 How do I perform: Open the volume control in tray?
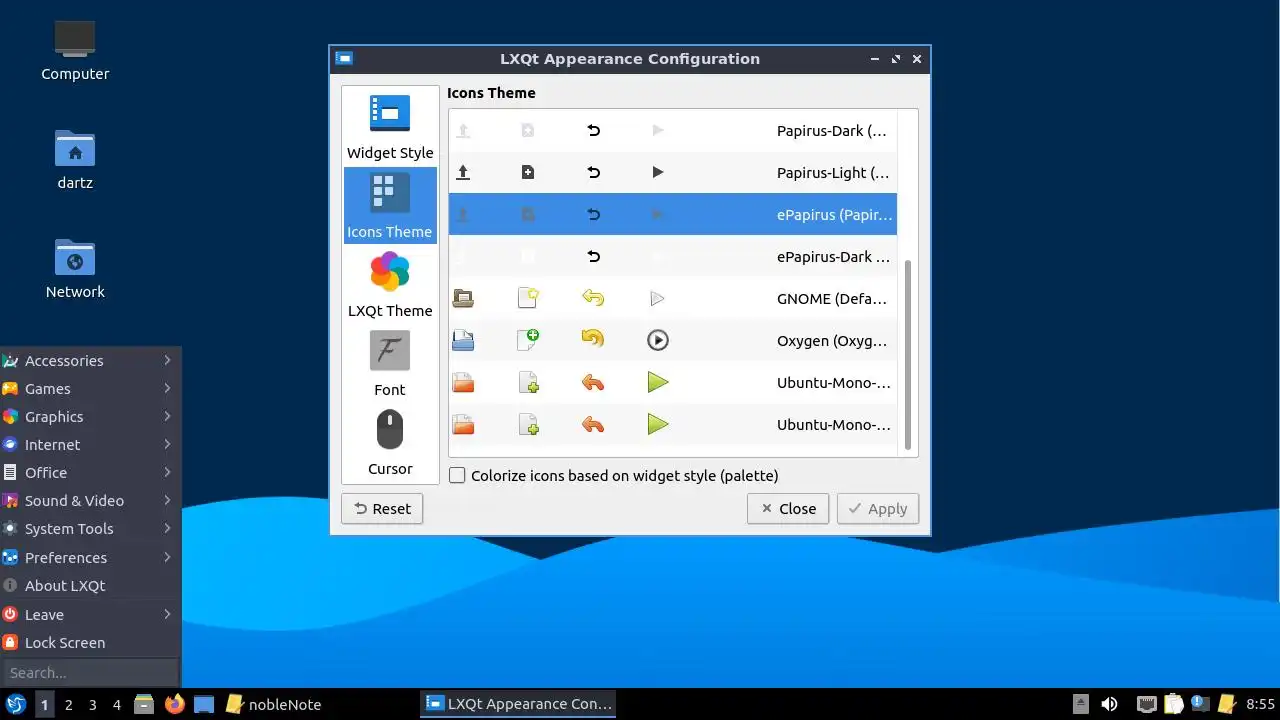click(1109, 704)
